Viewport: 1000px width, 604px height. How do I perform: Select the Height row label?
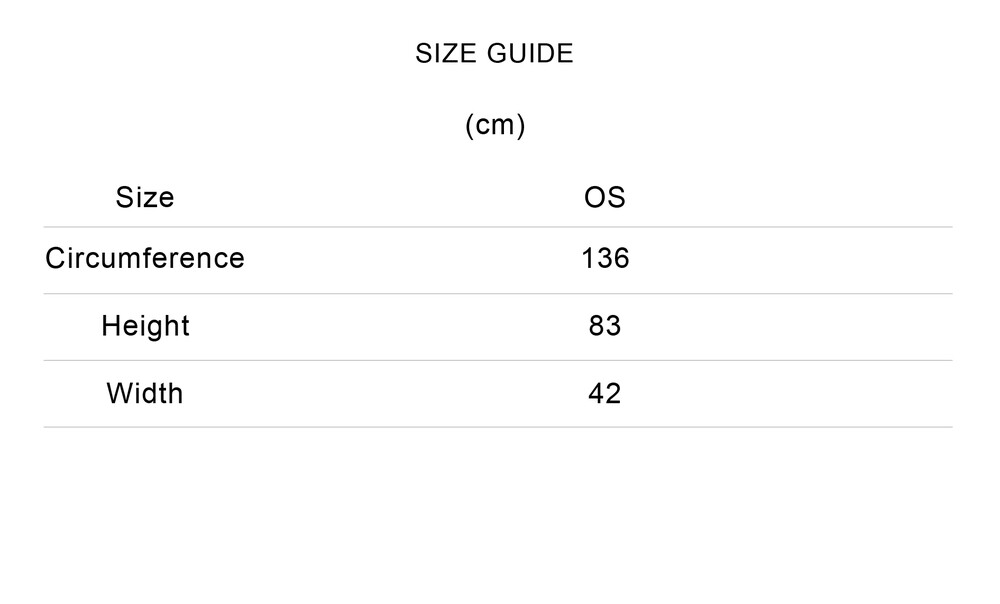145,326
